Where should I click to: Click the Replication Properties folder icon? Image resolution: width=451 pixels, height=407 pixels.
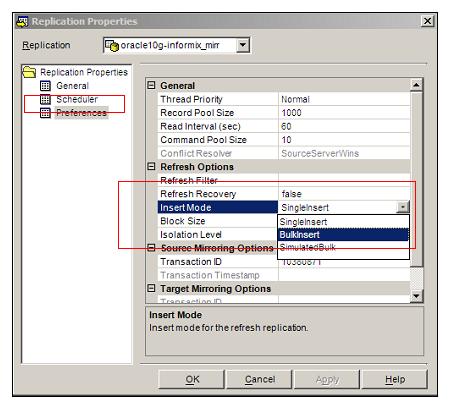coord(29,72)
